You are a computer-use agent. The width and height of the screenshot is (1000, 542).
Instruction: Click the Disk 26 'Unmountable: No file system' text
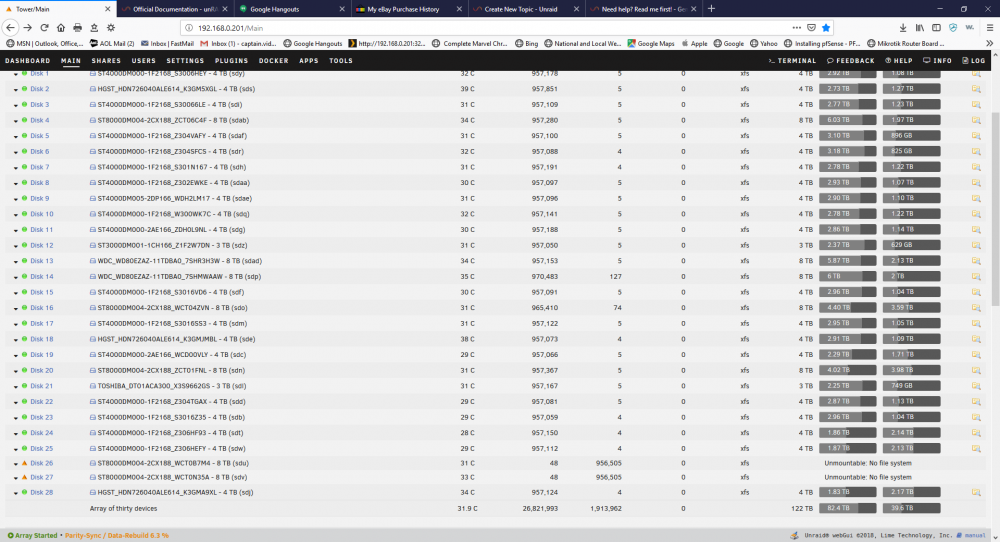pyautogui.click(x=868, y=464)
